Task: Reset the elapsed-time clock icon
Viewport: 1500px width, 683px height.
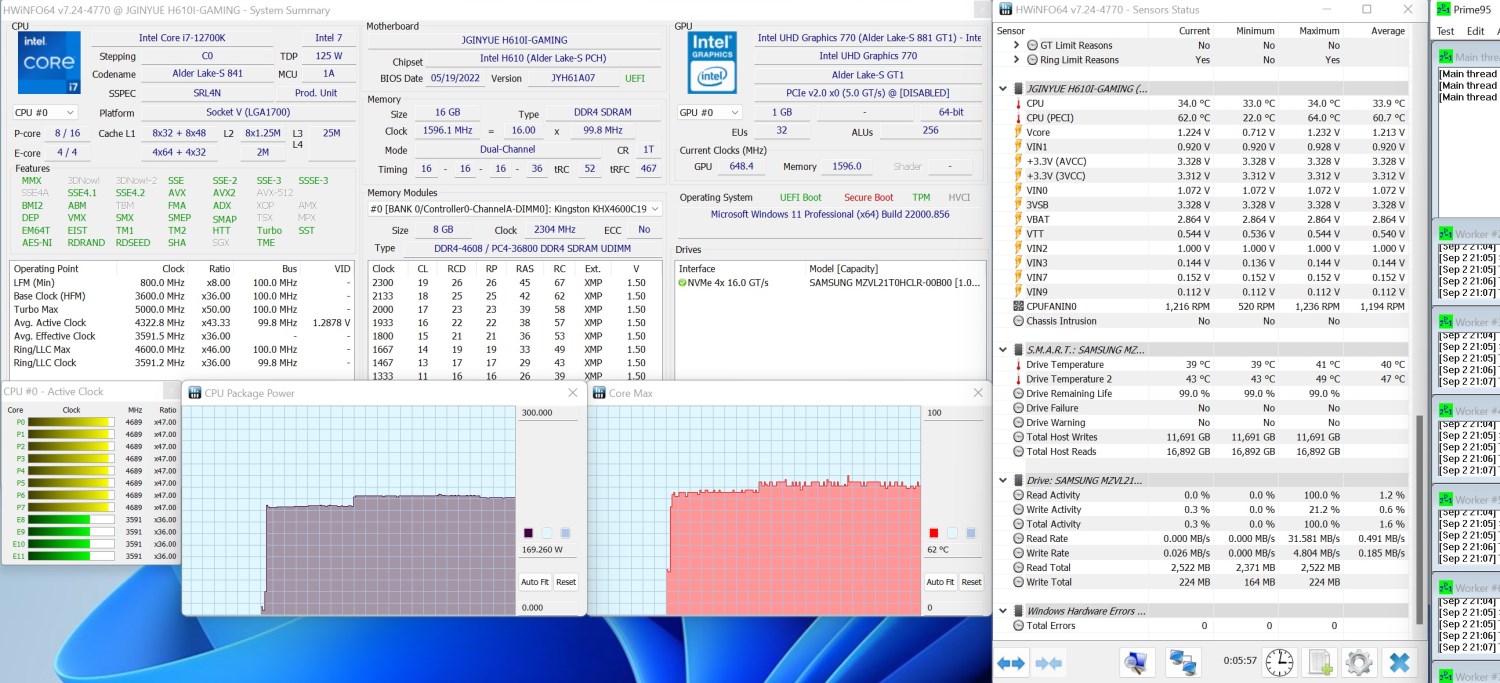Action: tap(1278, 662)
